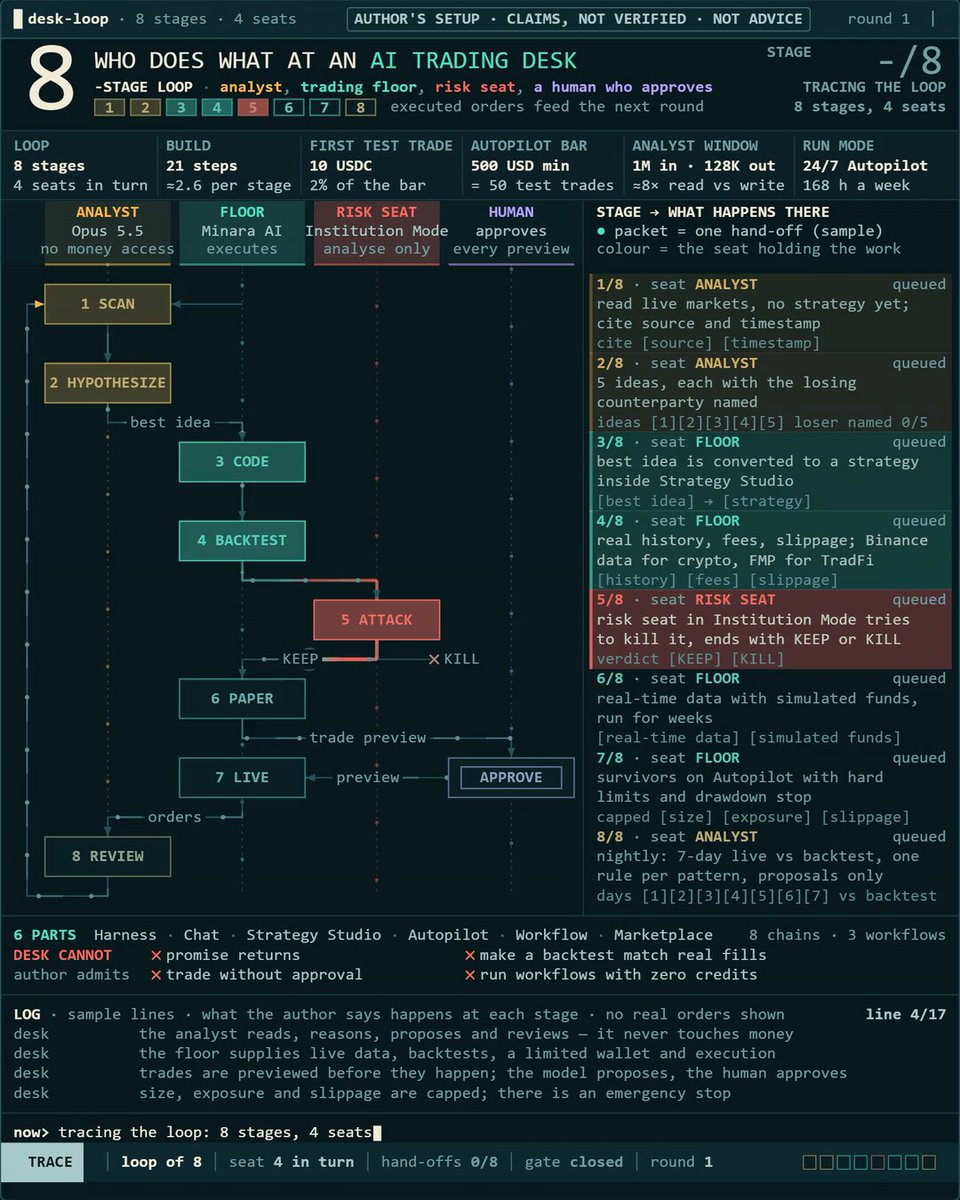Select the HUMAN seat column header

[511, 231]
